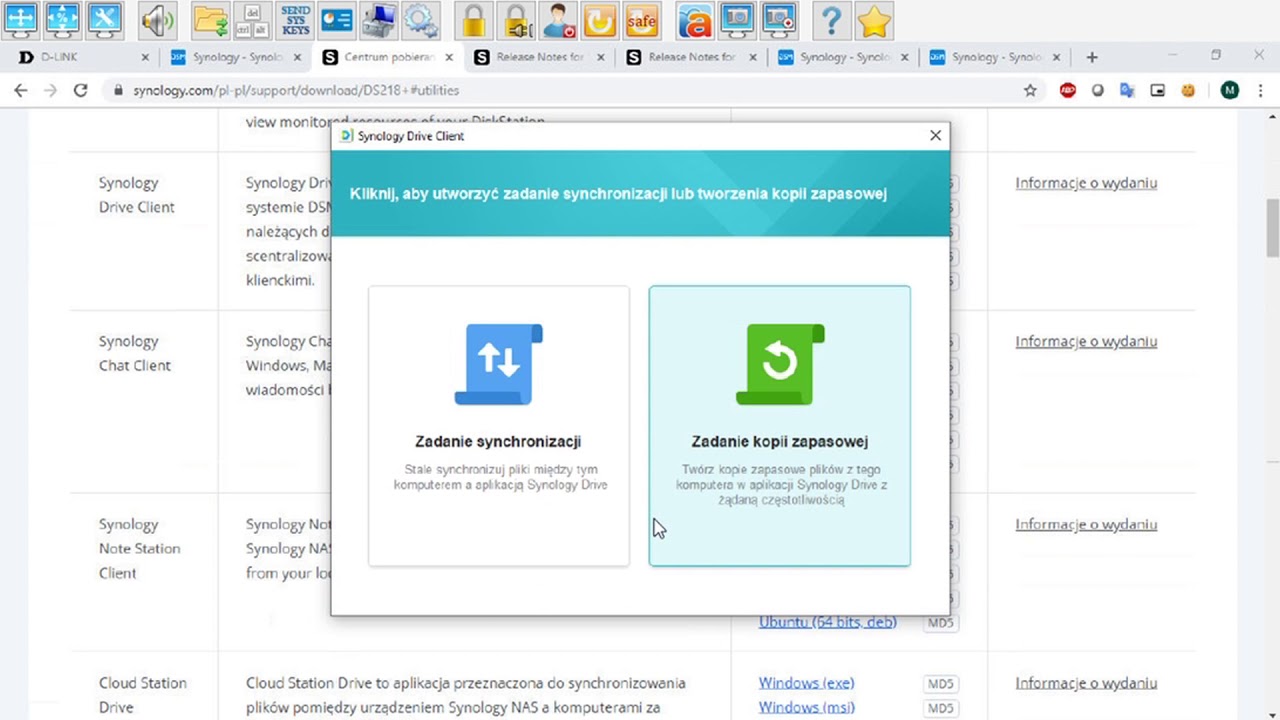Open the folder file transfer icon
Screen dimensions: 1280x720
[211, 19]
